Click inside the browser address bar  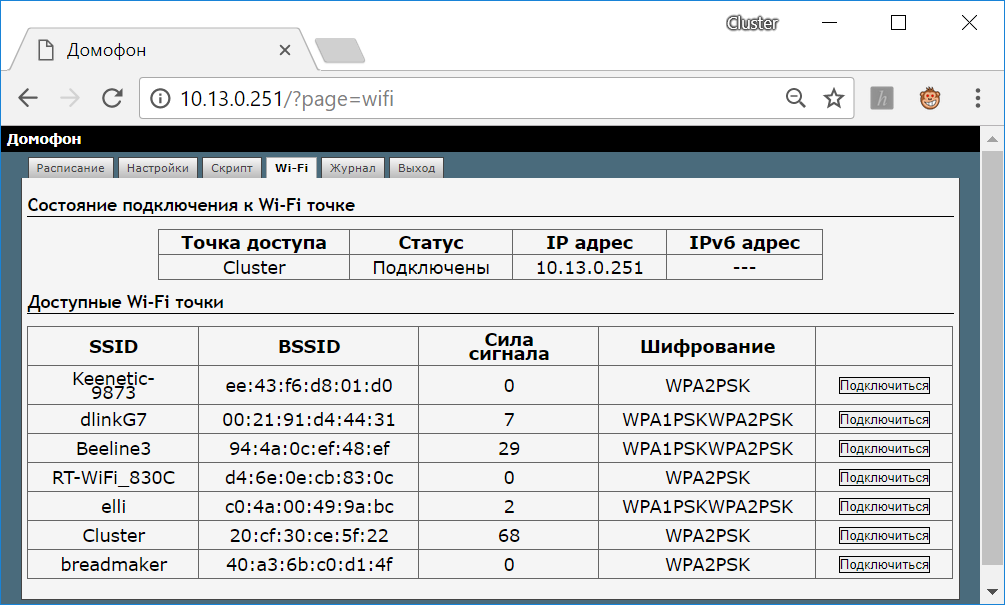(x=450, y=99)
